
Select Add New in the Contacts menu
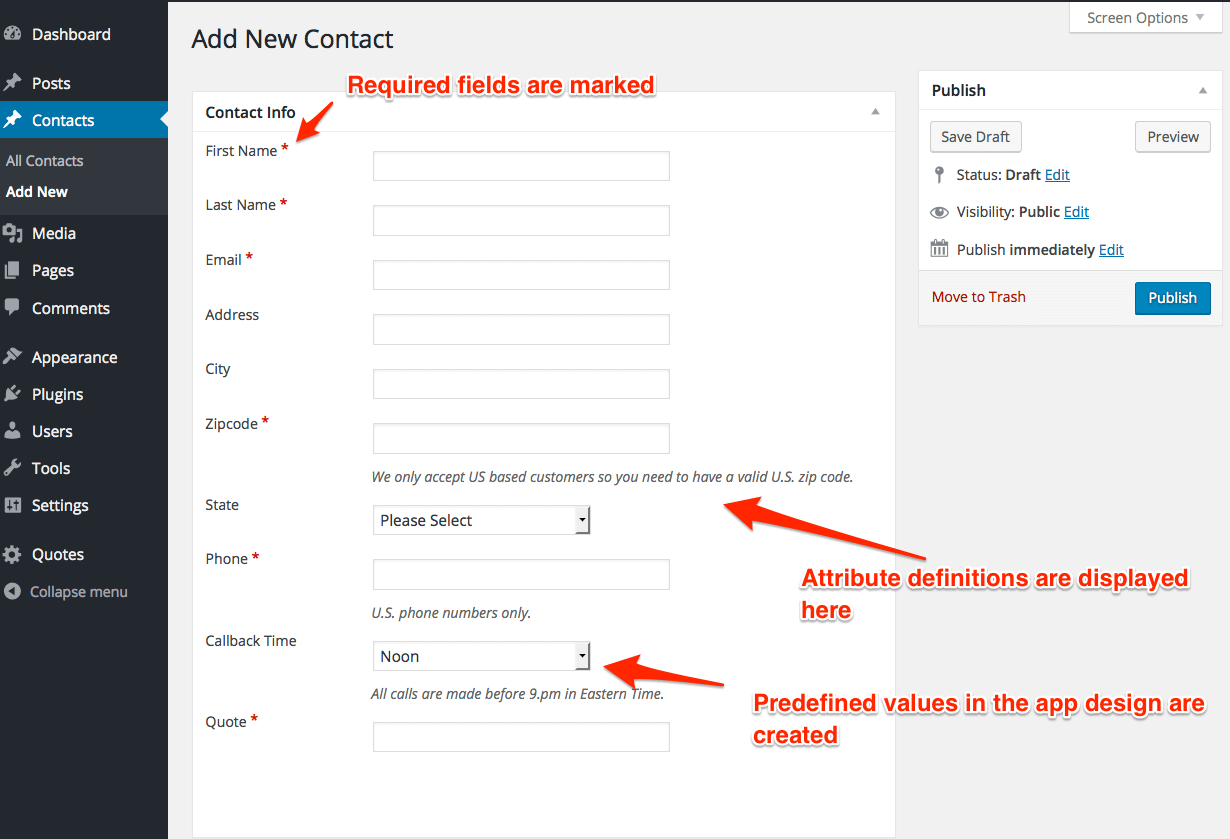pyautogui.click(x=36, y=191)
